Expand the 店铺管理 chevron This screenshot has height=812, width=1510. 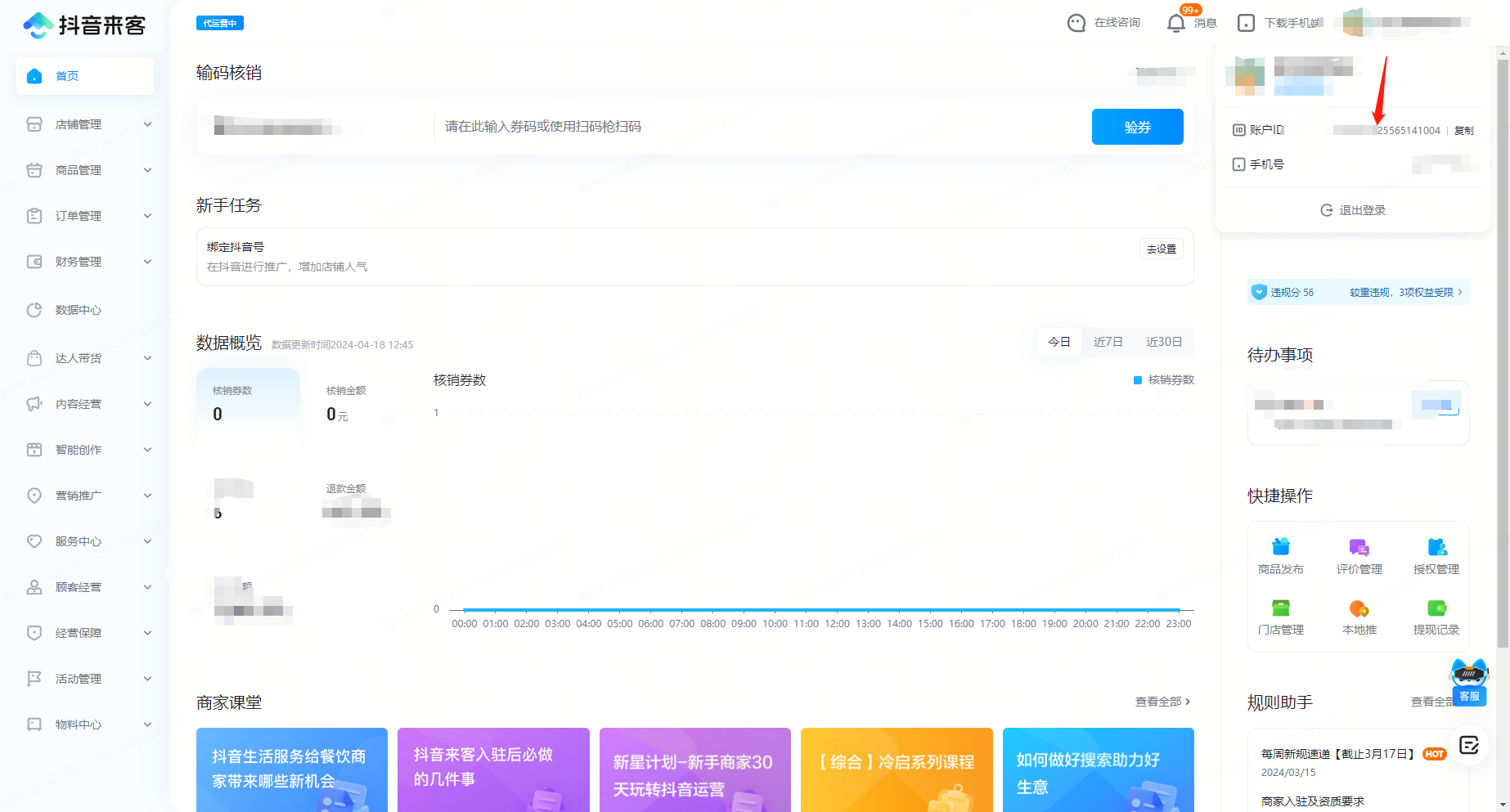[x=148, y=124]
